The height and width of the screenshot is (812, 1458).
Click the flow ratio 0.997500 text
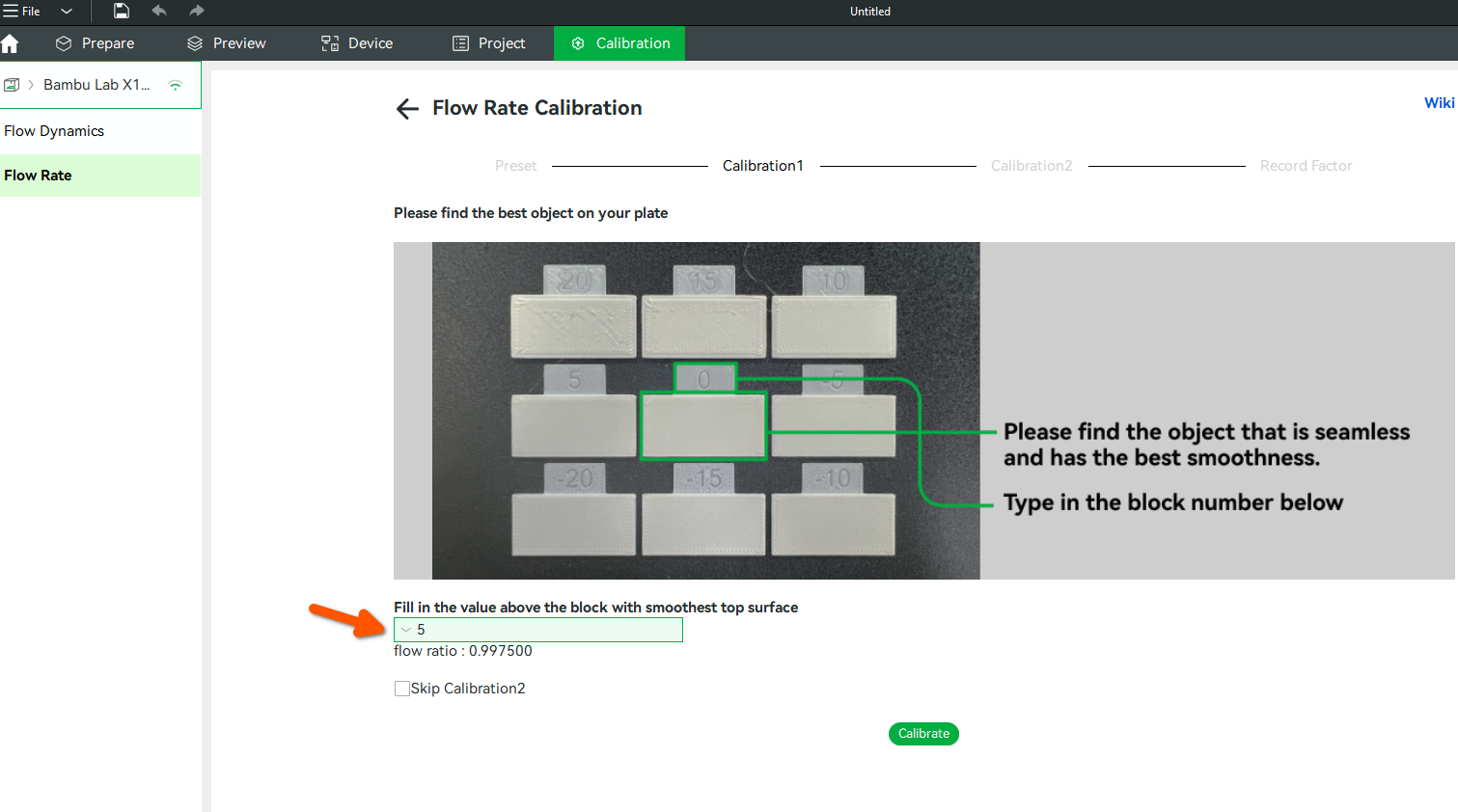(463, 651)
